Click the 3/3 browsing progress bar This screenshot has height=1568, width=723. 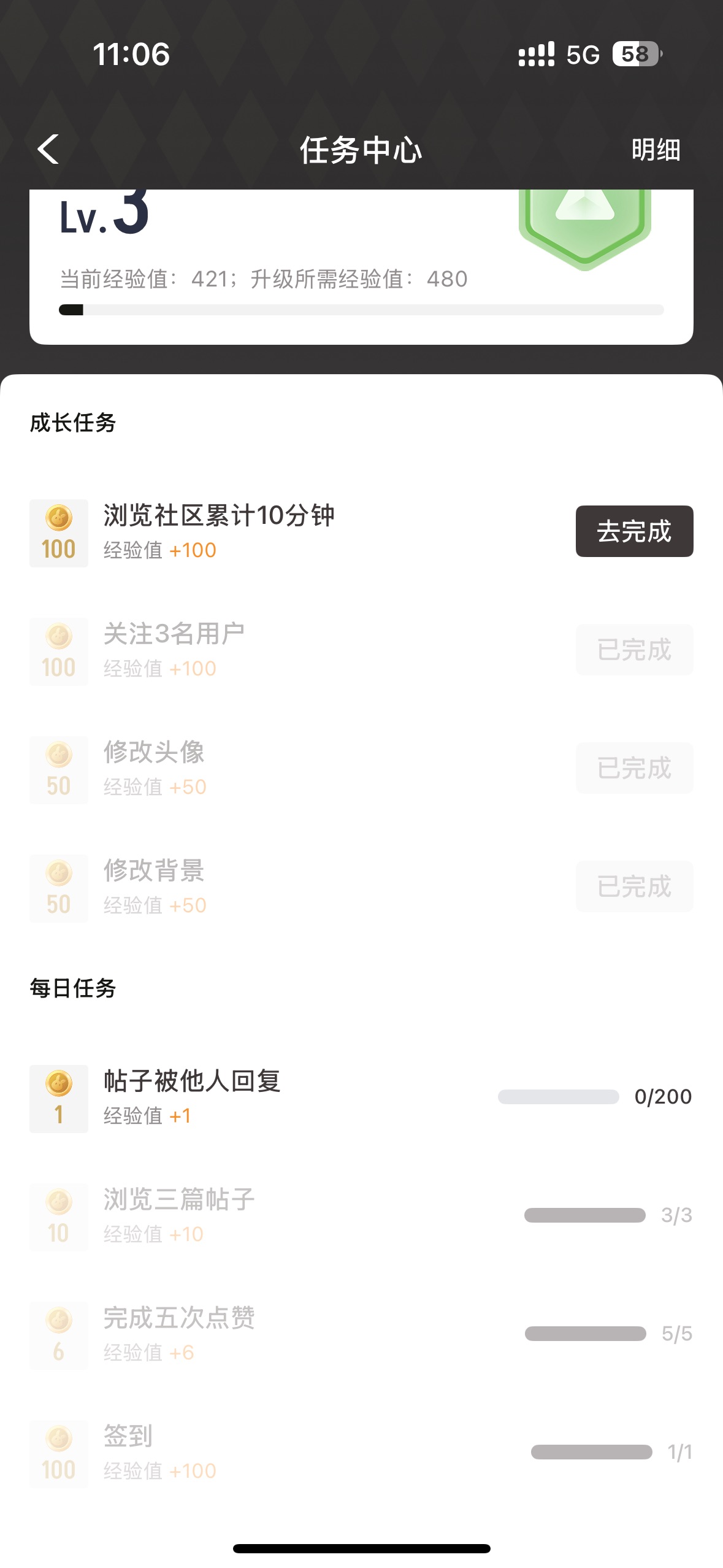584,1215
